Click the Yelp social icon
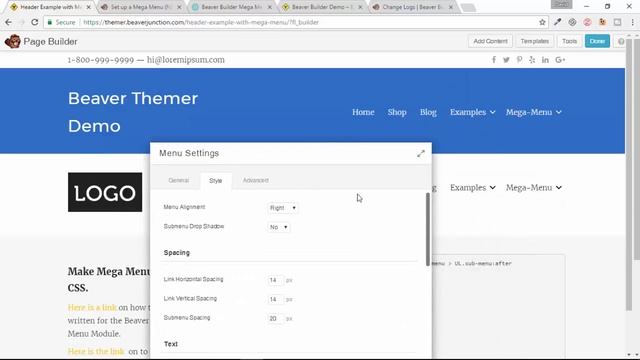Screen dimensions: 640x360 click(532, 60)
